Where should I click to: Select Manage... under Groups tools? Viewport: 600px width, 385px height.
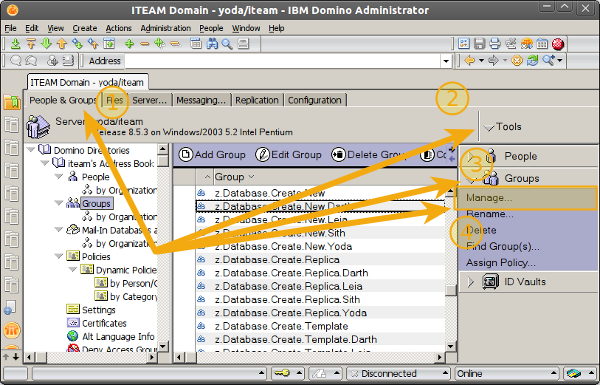pos(489,198)
